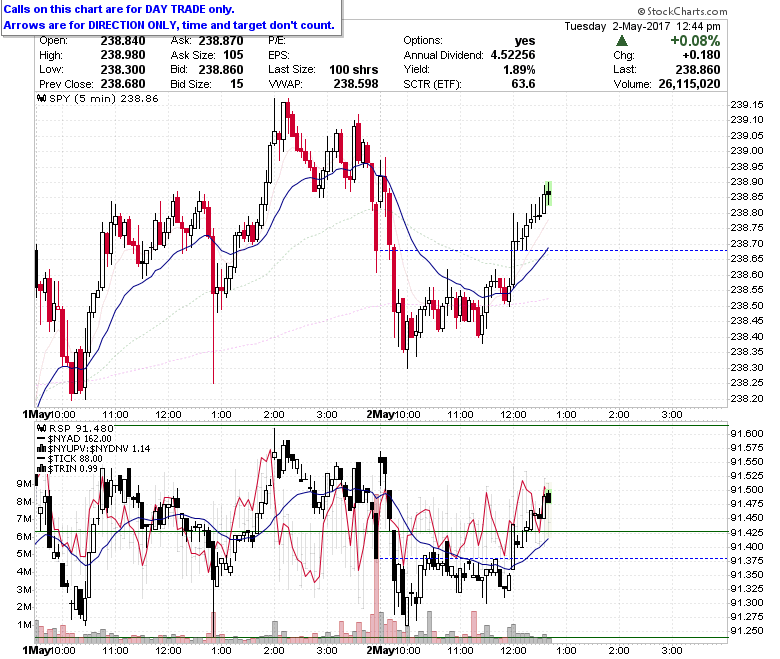This screenshot has height=659, width=780.
Task: Click the SCTR (ETF) value 63.6
Action: coord(523,84)
